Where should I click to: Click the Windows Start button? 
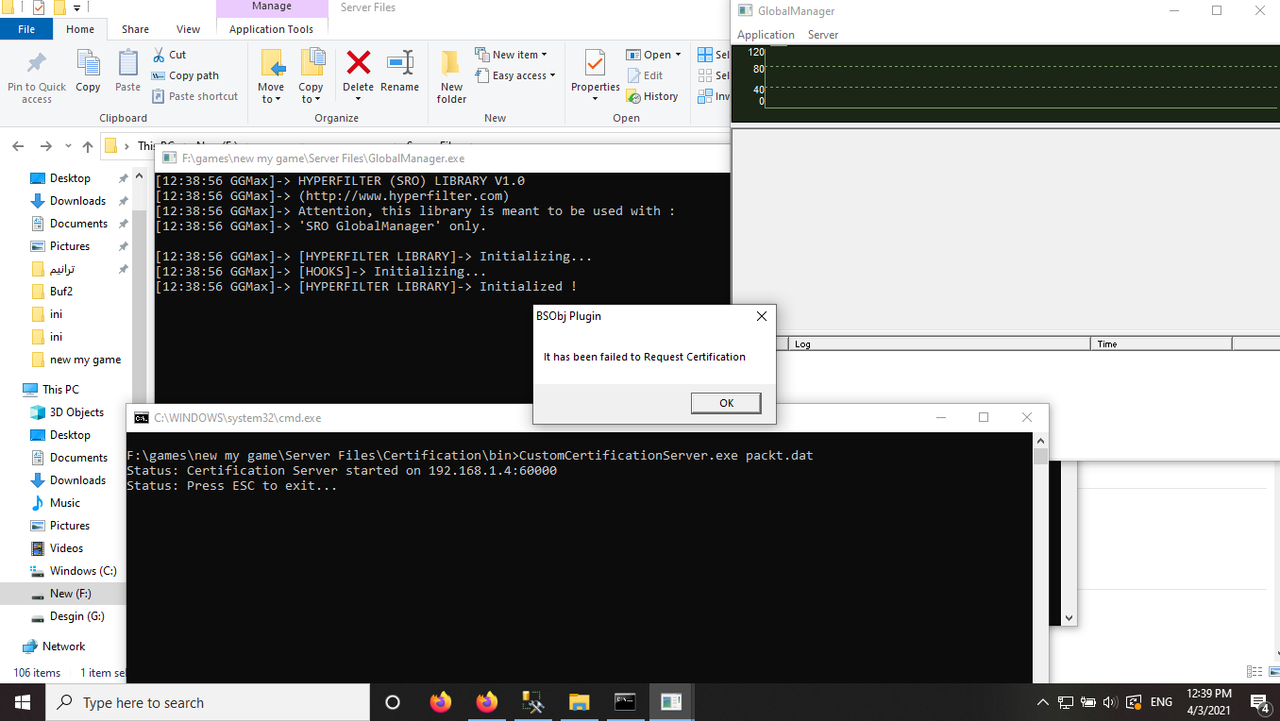(x=23, y=702)
